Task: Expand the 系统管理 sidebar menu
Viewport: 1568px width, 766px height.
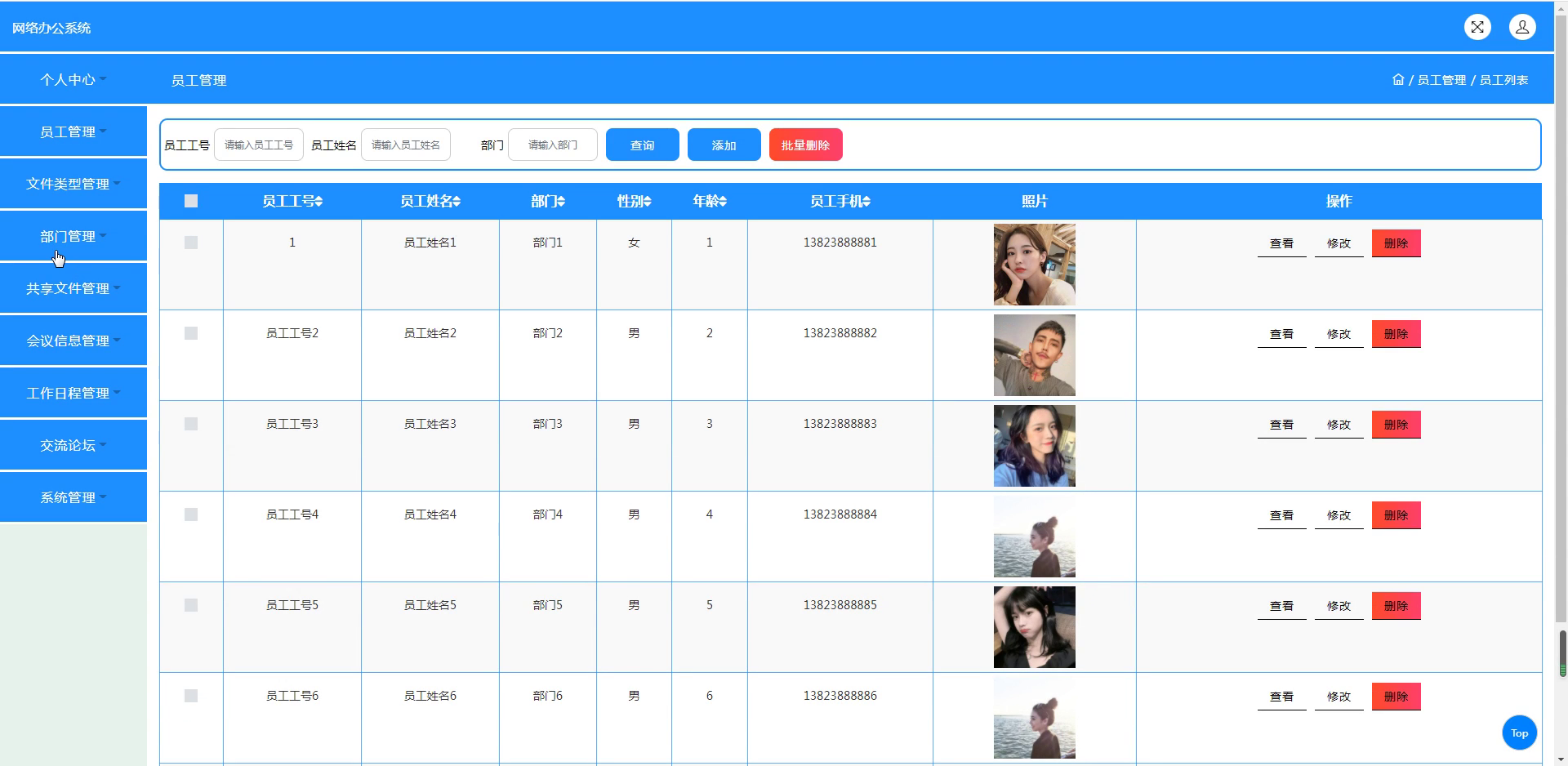Action: [73, 497]
